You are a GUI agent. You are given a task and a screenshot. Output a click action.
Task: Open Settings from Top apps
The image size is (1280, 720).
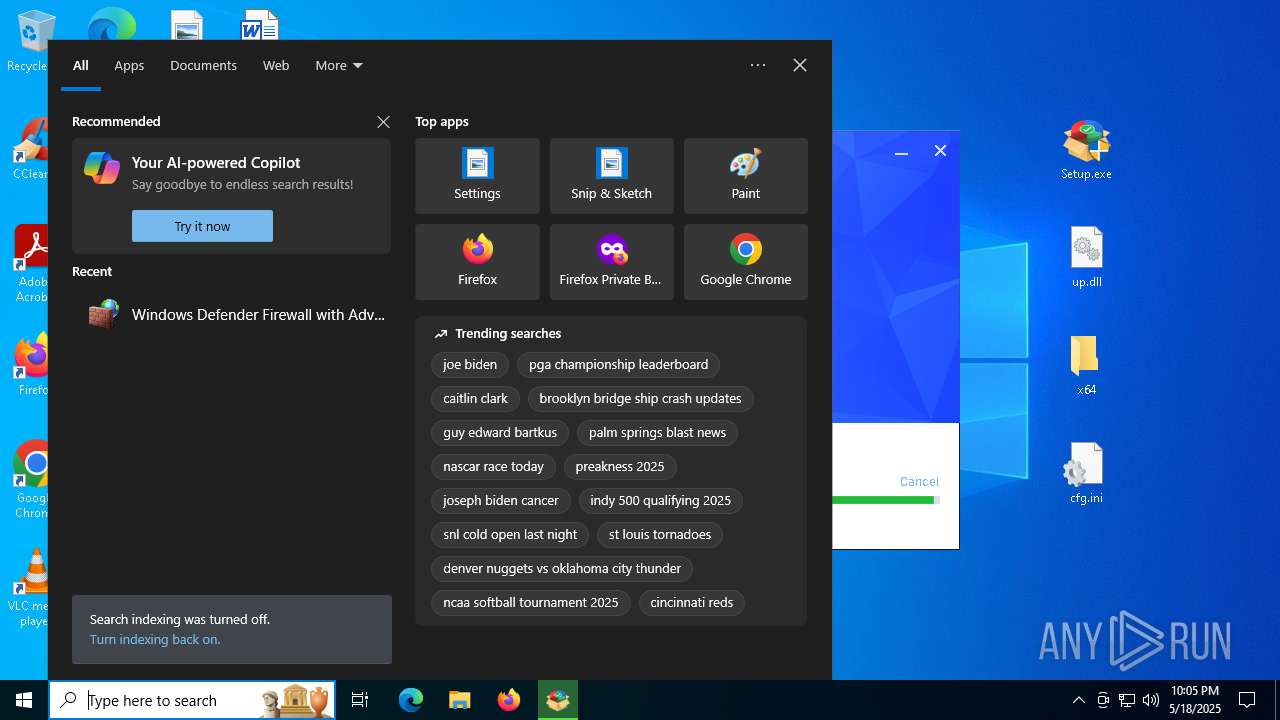(x=477, y=176)
